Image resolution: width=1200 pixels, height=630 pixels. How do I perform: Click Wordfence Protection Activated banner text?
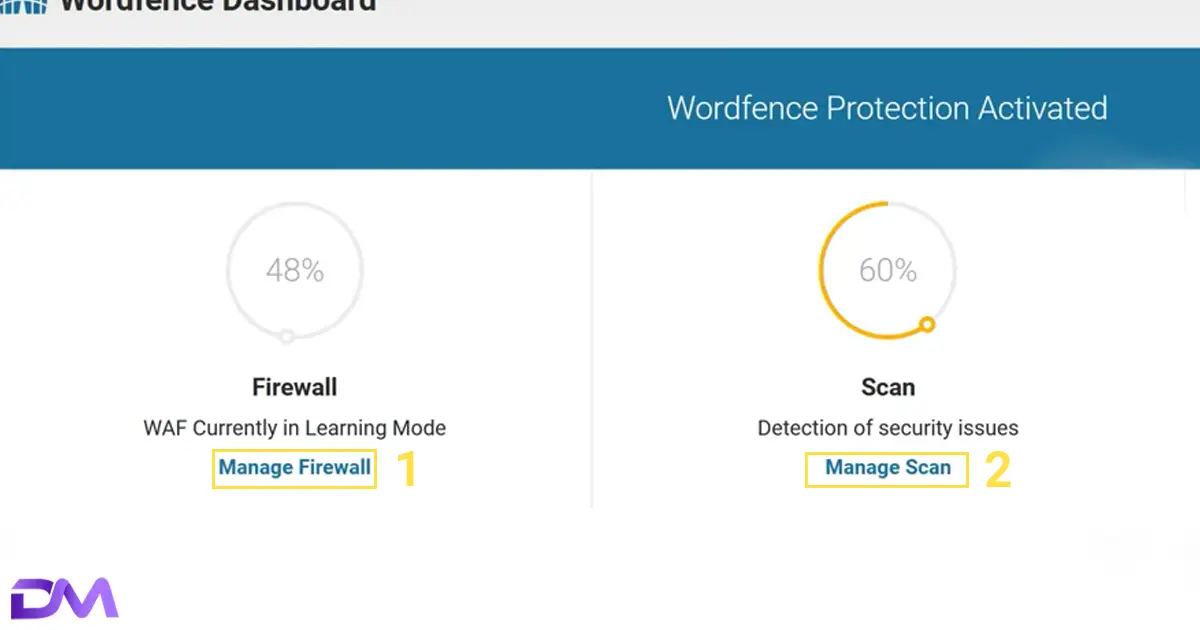[x=887, y=108]
